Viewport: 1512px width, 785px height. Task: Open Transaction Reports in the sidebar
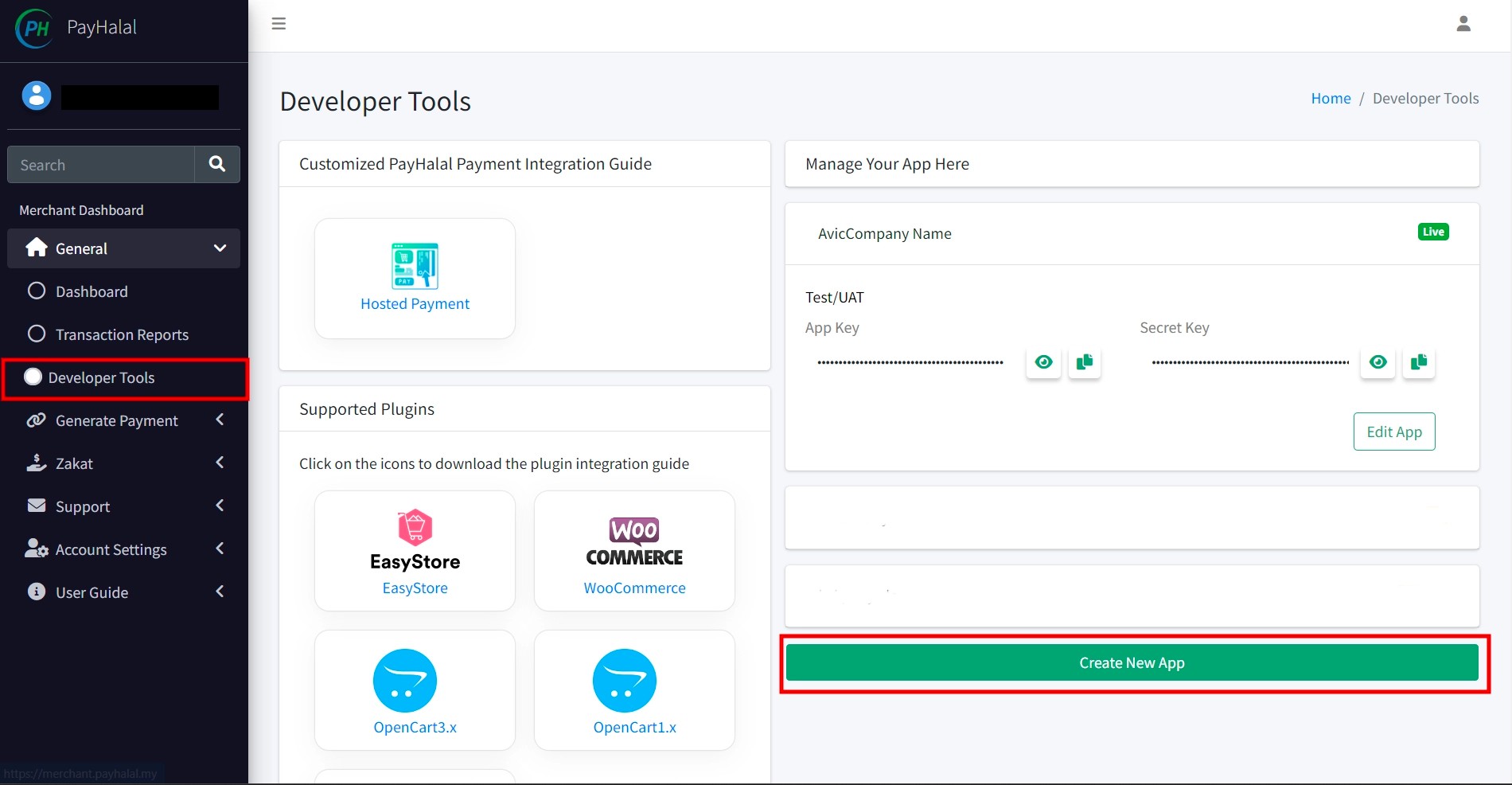coord(123,334)
